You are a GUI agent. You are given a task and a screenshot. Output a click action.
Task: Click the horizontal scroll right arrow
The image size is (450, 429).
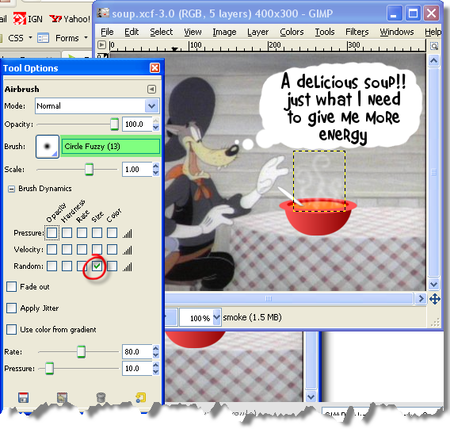(x=421, y=298)
